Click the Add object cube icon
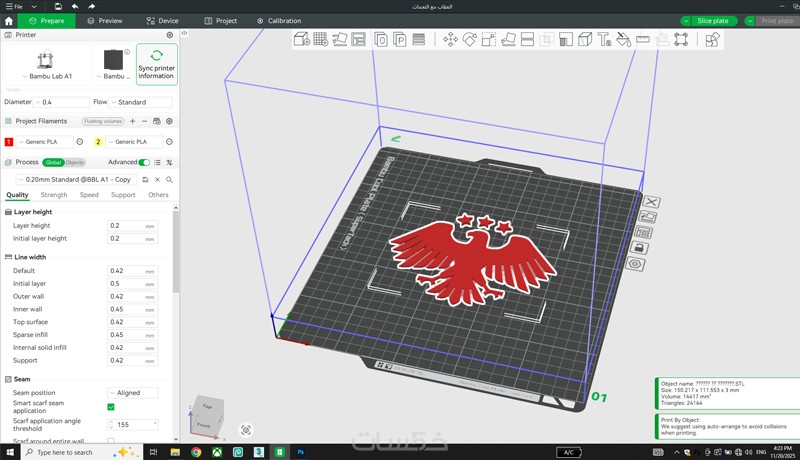800x460 pixels. [302, 39]
